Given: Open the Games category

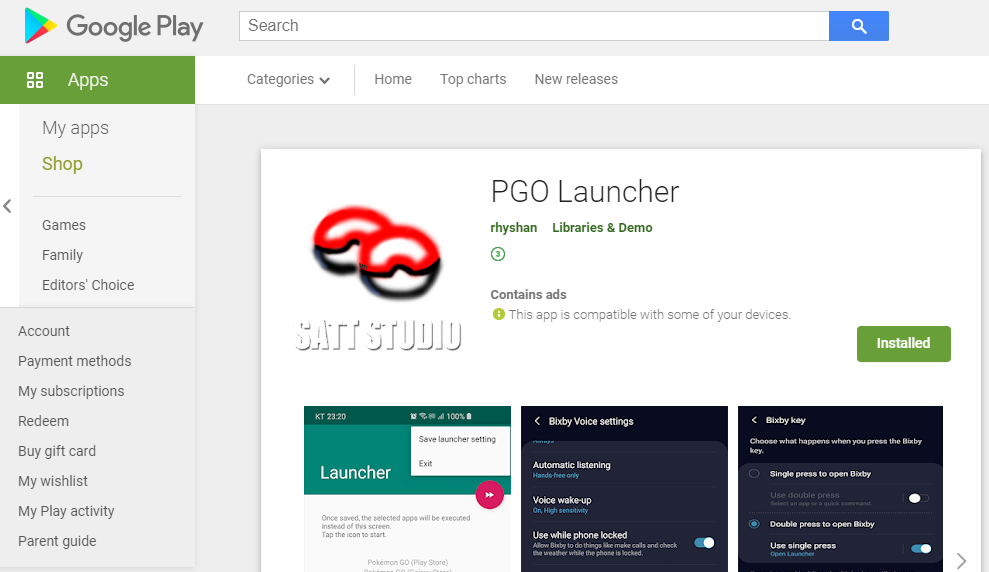Looking at the screenshot, I should 64,225.
